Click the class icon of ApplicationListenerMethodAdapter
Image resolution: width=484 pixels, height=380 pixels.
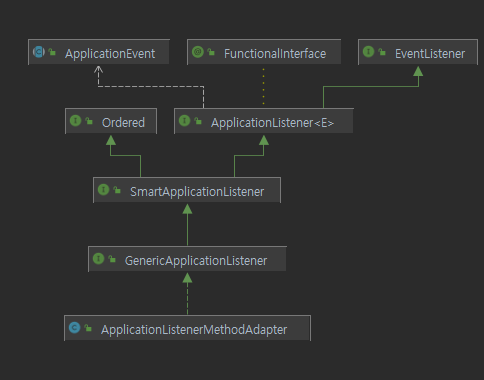point(74,328)
